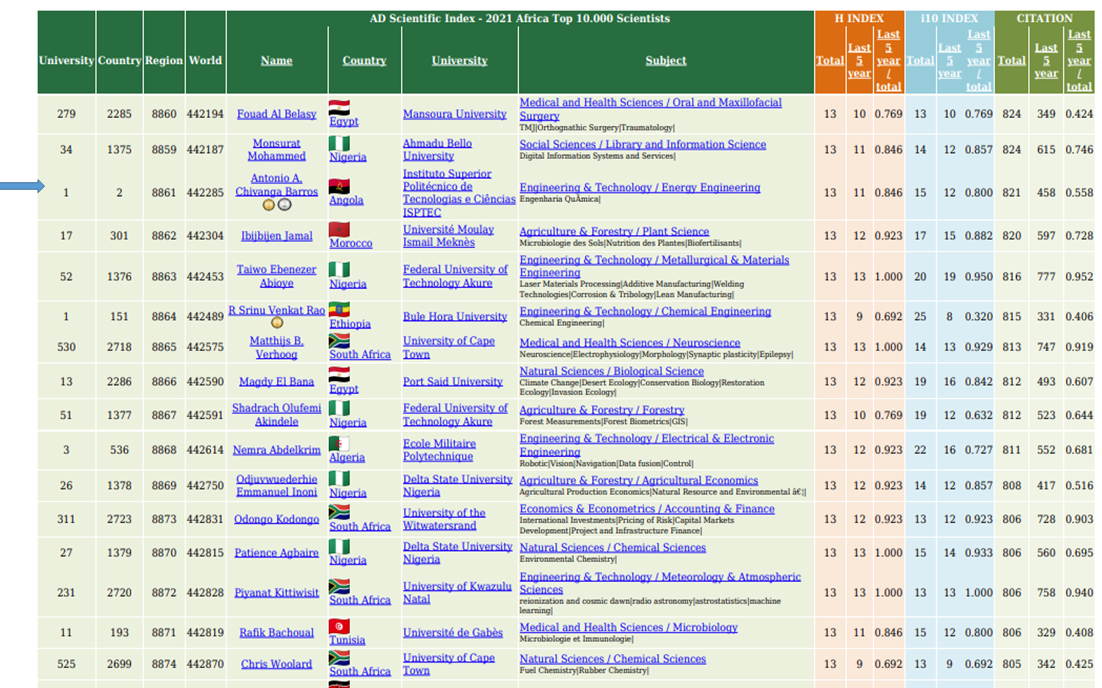Click the Nigeria flag in Odjuvwuederhie Emmanuel Inoni's row
Screen dimensions: 1102x688
[x=339, y=479]
